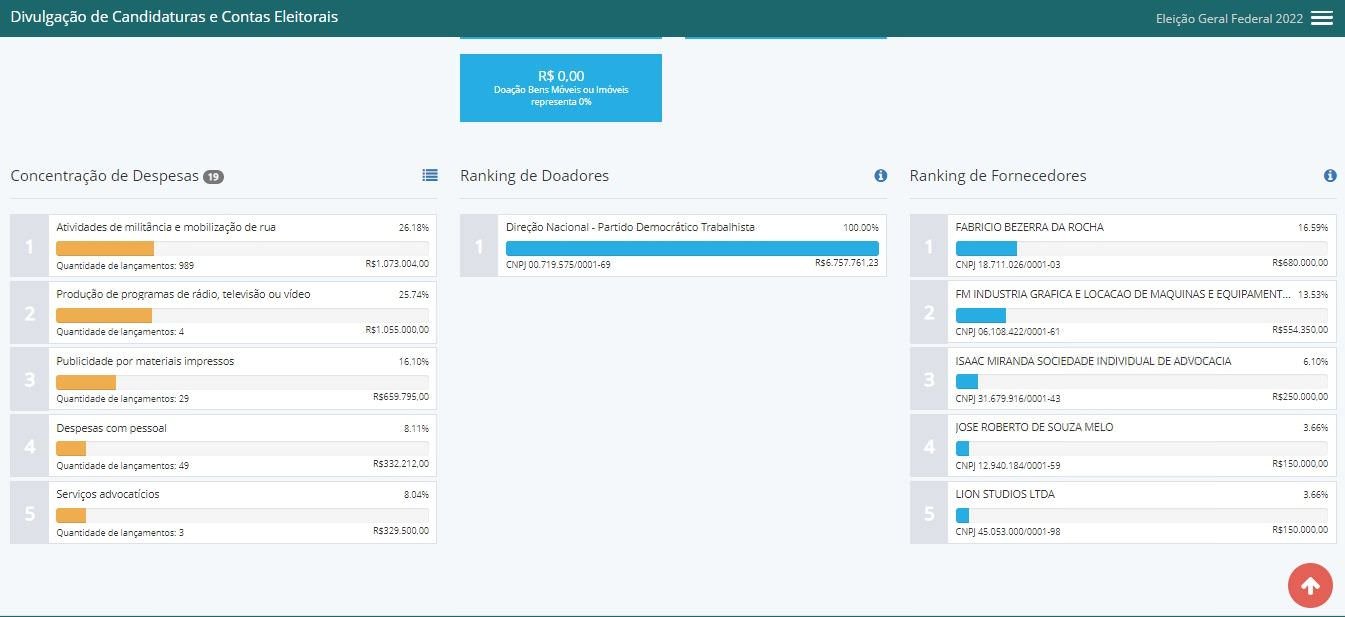This screenshot has height=617, width=1345.
Task: Click CNPJ 06.108.422/0001-61
Action: (1008, 332)
